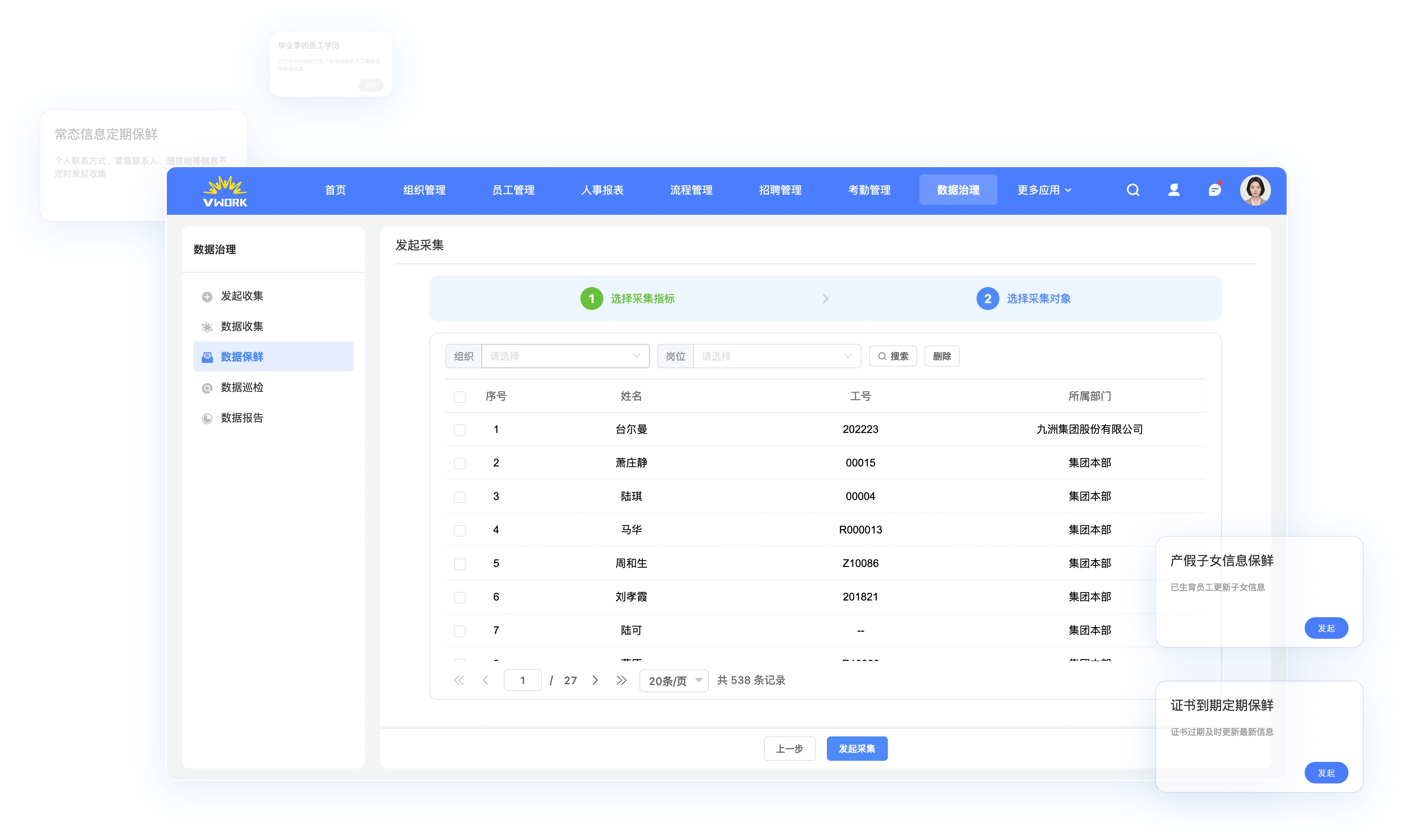This screenshot has width=1402, height=840.
Task: Click the 姓名 column header
Action: click(x=631, y=397)
